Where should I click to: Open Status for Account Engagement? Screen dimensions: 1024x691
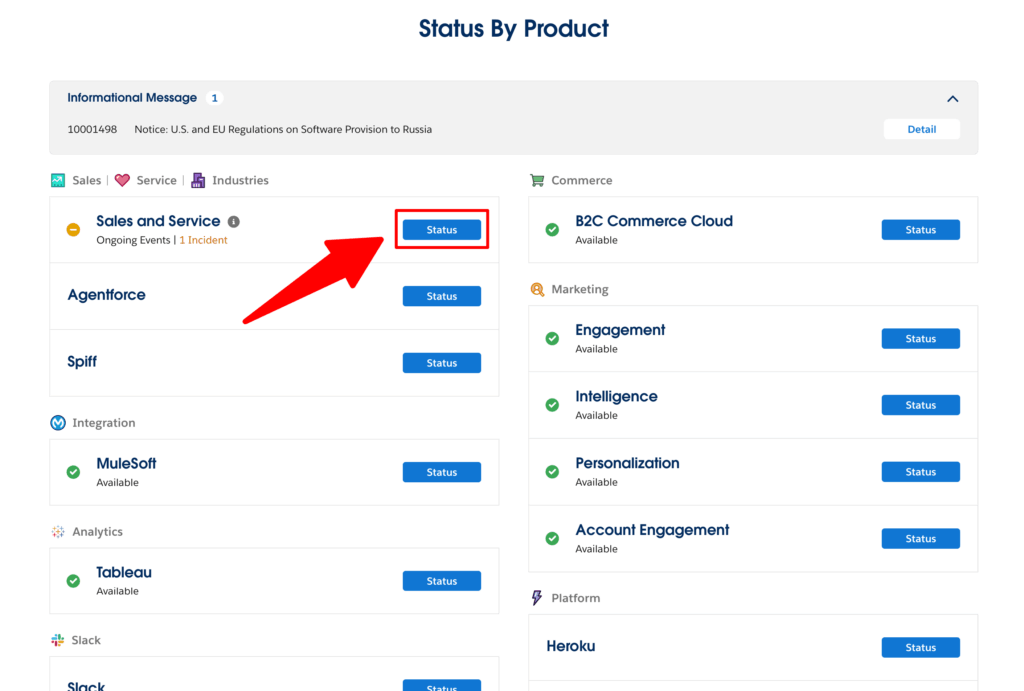(920, 538)
